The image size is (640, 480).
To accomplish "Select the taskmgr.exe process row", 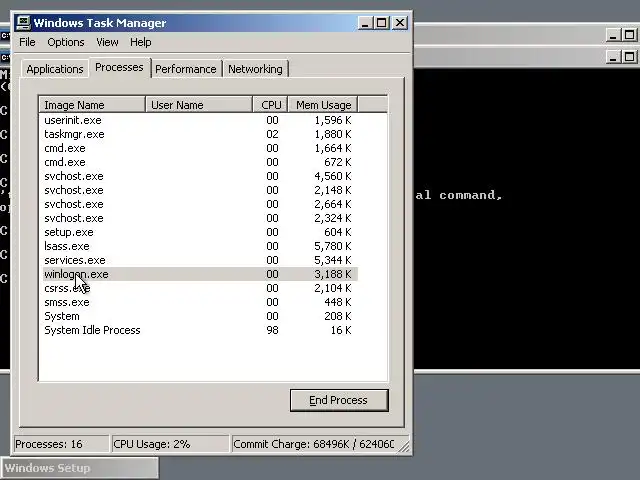I will (199, 134).
